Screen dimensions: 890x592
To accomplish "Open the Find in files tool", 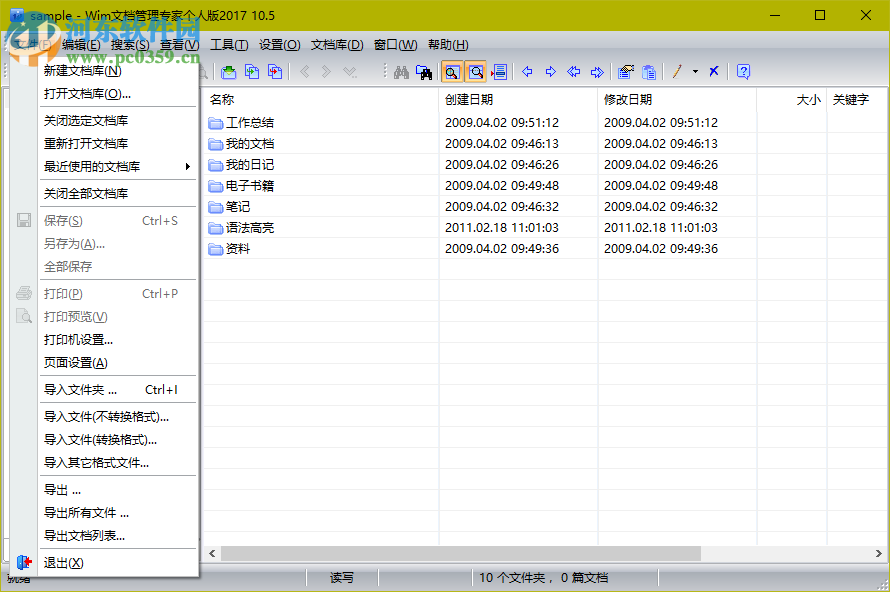I will tap(423, 70).
